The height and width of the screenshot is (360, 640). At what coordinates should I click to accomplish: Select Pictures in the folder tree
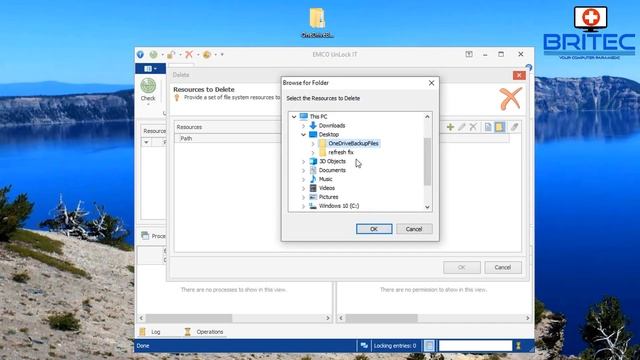328,197
